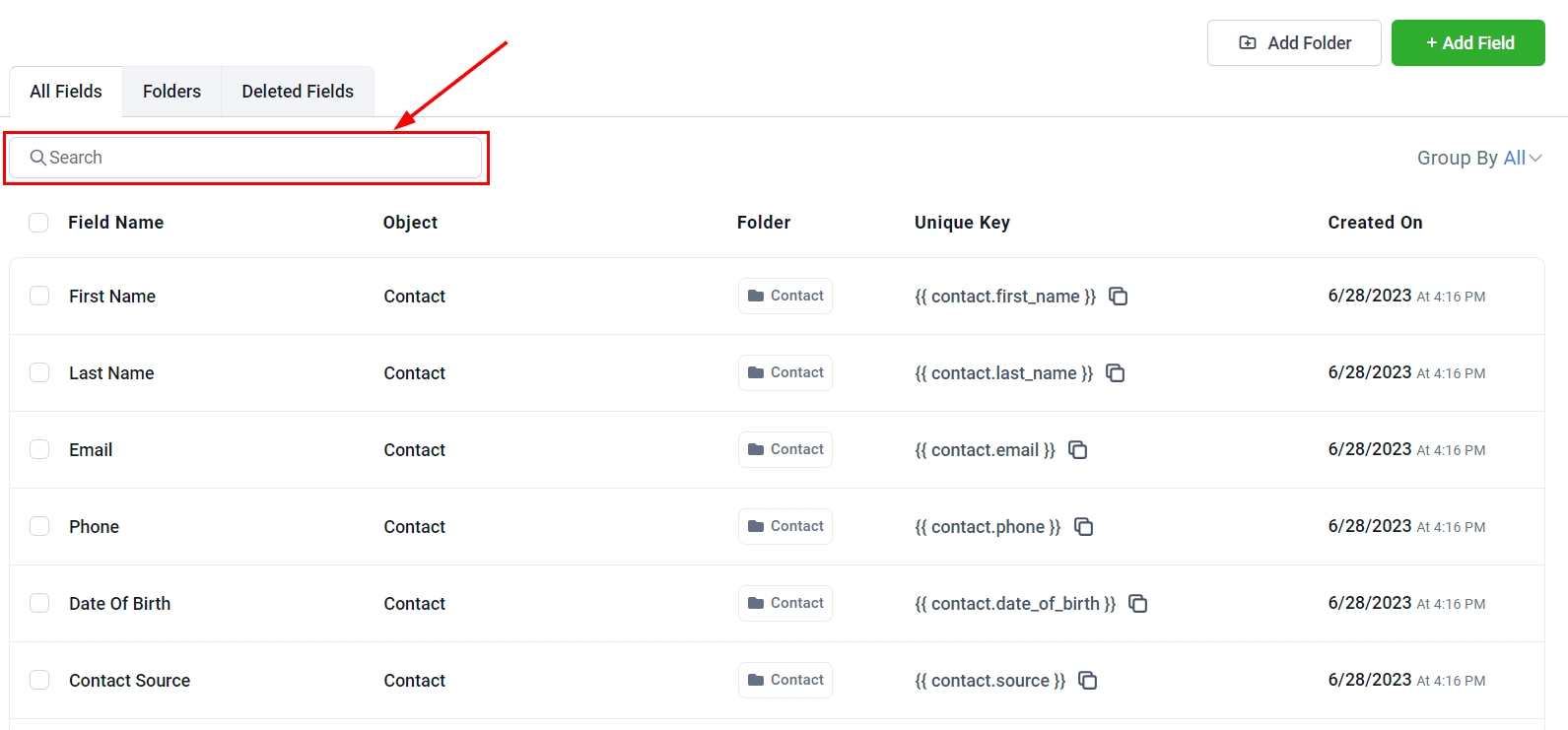This screenshot has width=1568, height=730.
Task: Copy the contact.first_name unique key
Action: pos(1118,297)
